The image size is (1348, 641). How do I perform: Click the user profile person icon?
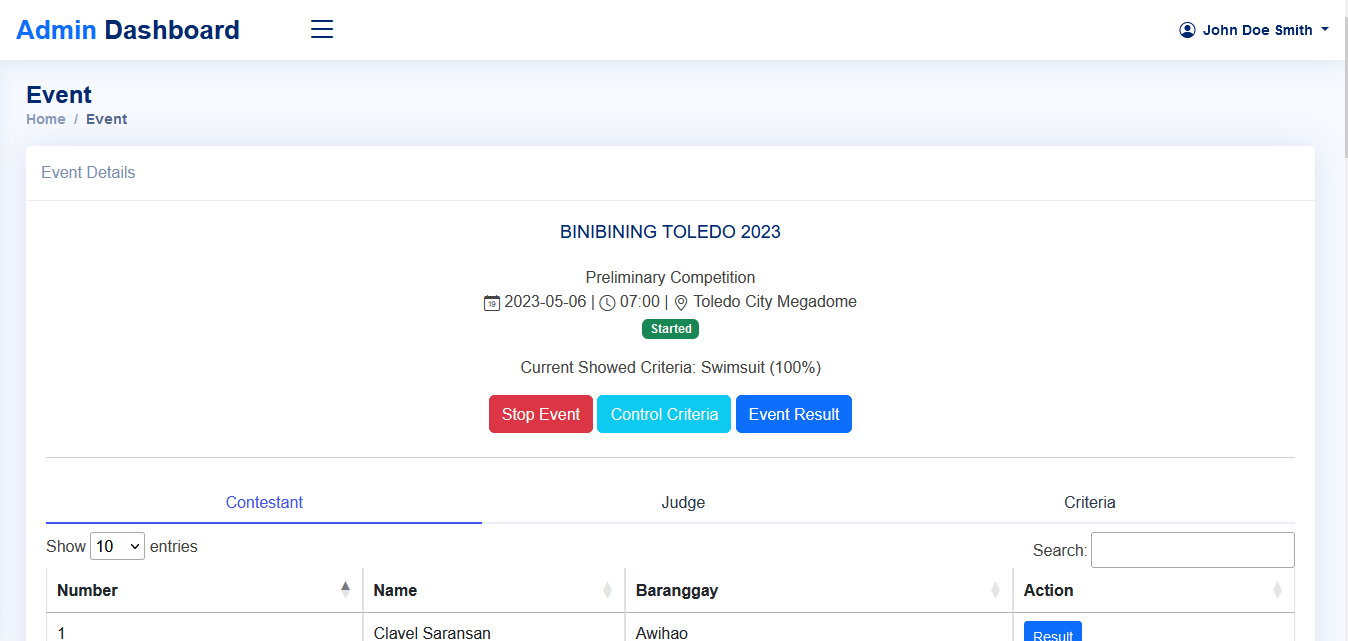(1187, 29)
